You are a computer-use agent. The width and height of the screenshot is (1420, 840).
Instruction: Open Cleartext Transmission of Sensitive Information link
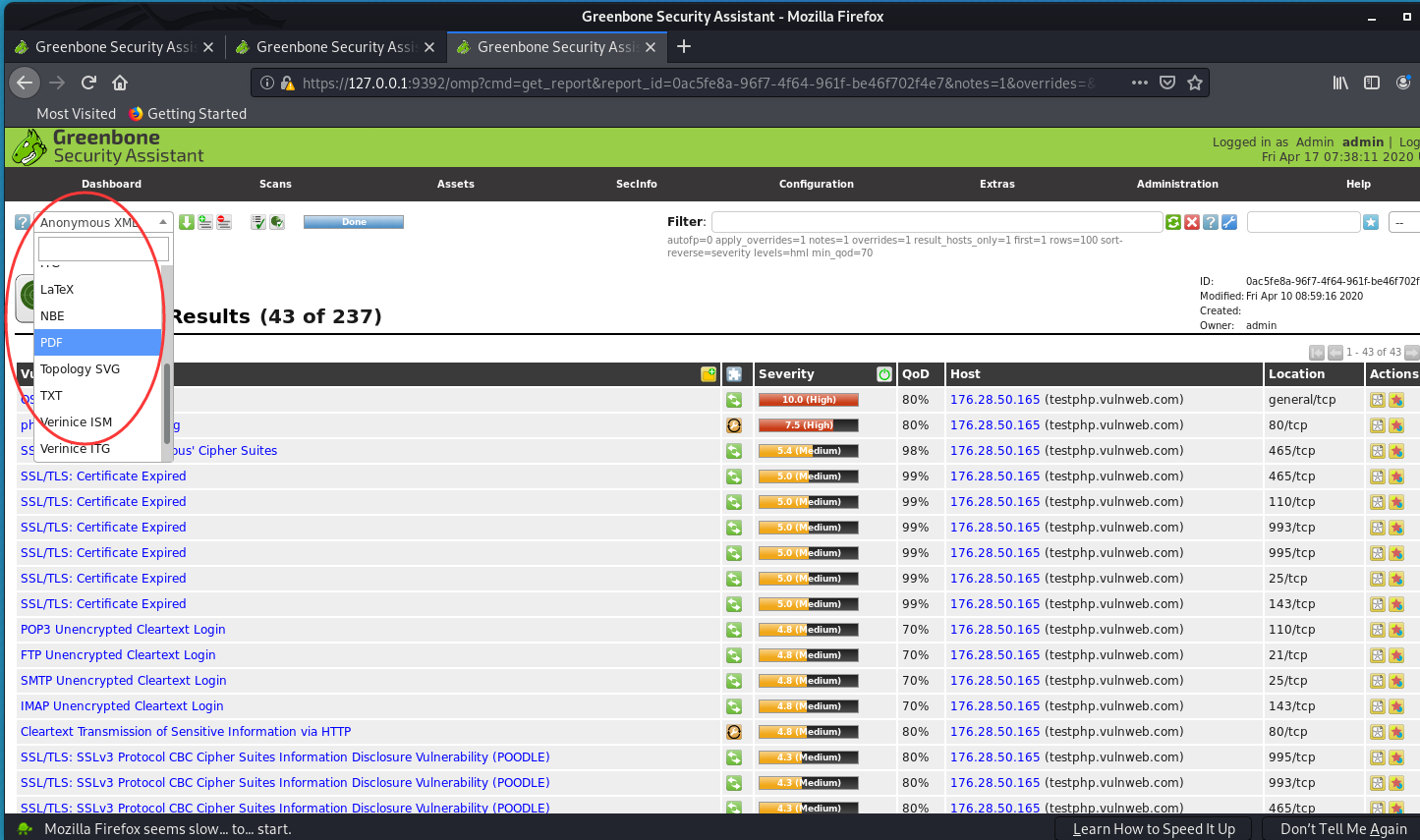[186, 732]
